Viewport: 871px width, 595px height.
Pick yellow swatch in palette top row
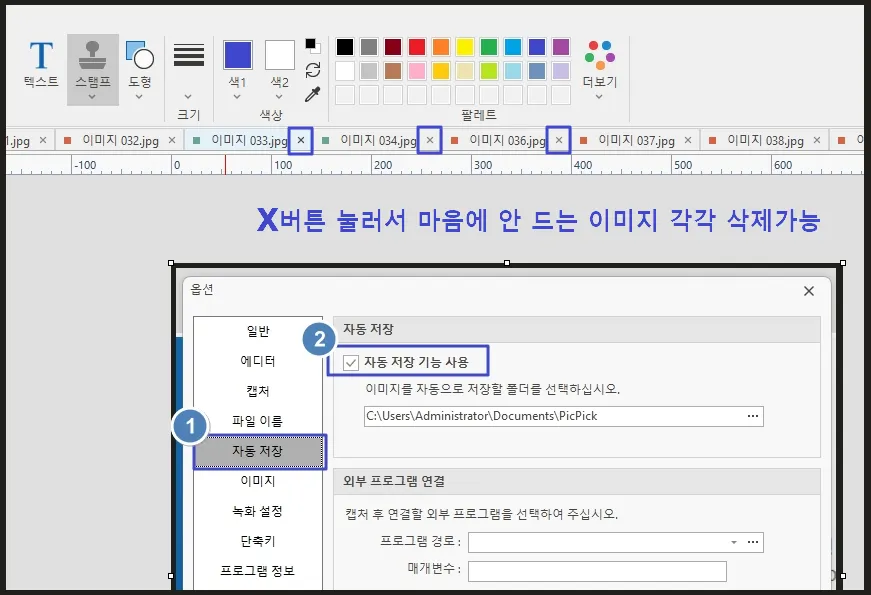pos(465,47)
